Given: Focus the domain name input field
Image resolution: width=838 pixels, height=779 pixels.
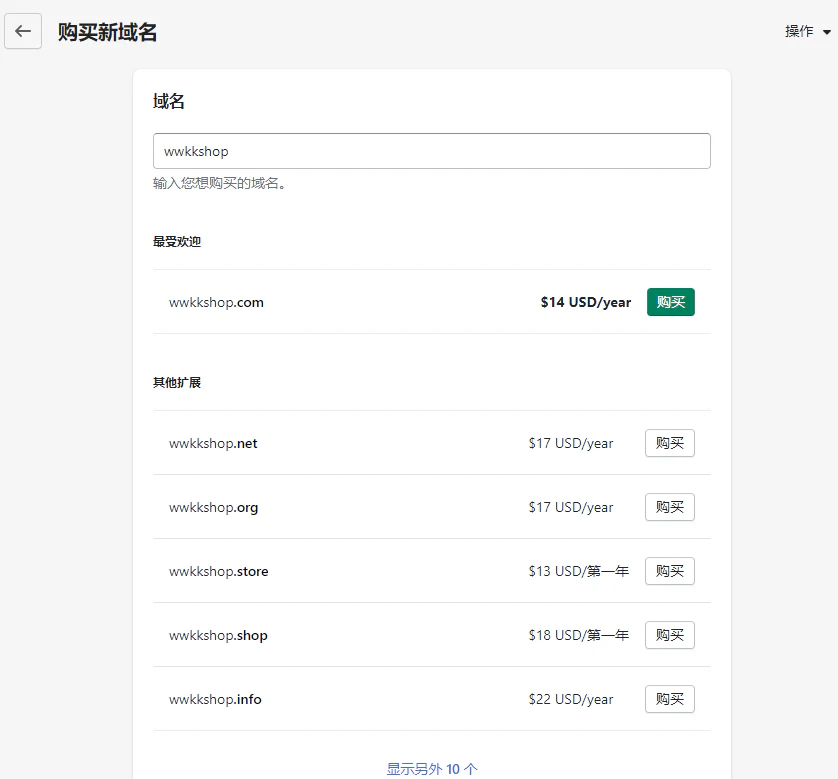Looking at the screenshot, I should coord(431,151).
